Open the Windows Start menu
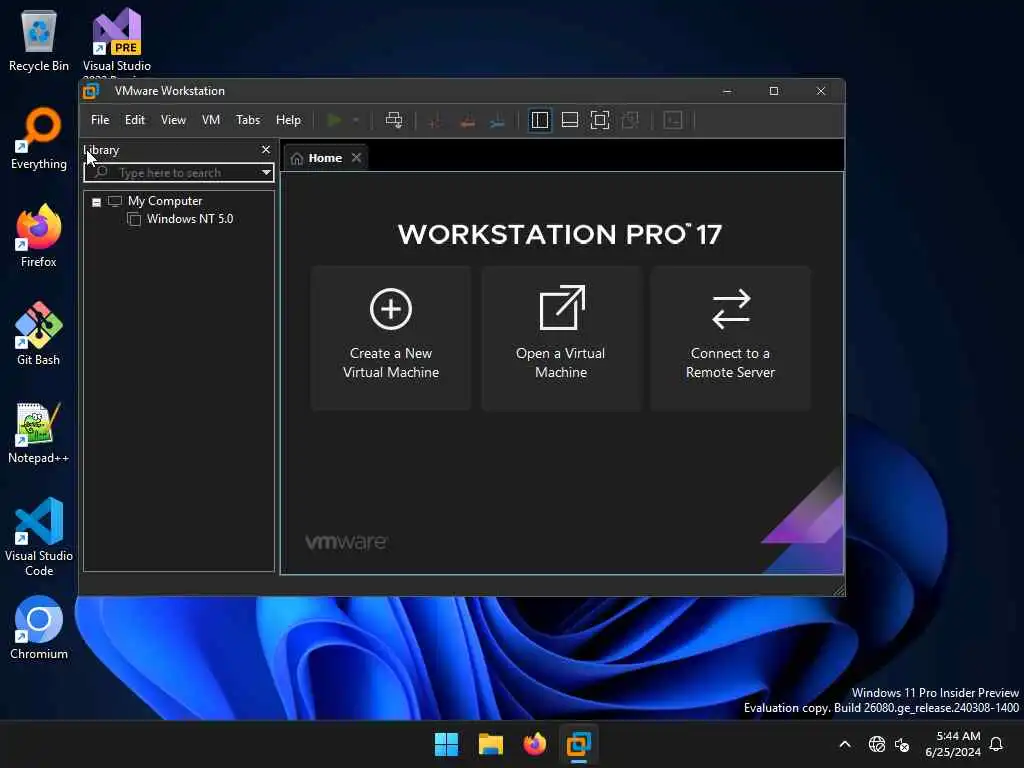 coord(447,744)
